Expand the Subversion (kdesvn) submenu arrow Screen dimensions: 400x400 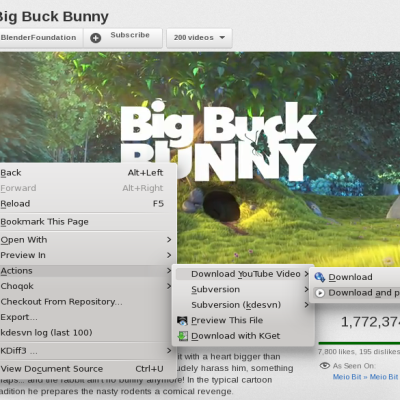pyautogui.click(x=306, y=305)
